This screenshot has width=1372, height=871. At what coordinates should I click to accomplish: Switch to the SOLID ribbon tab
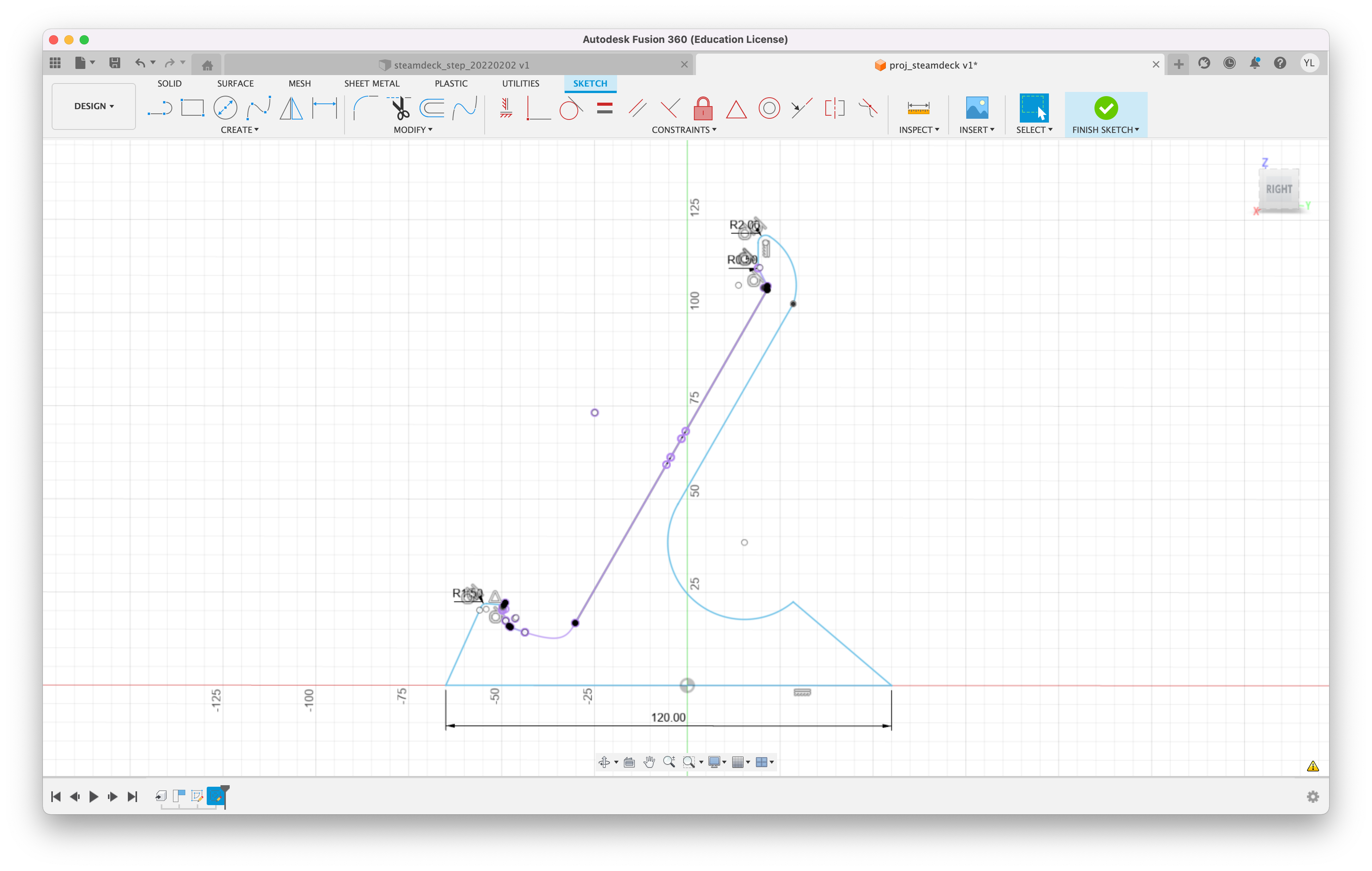[169, 83]
